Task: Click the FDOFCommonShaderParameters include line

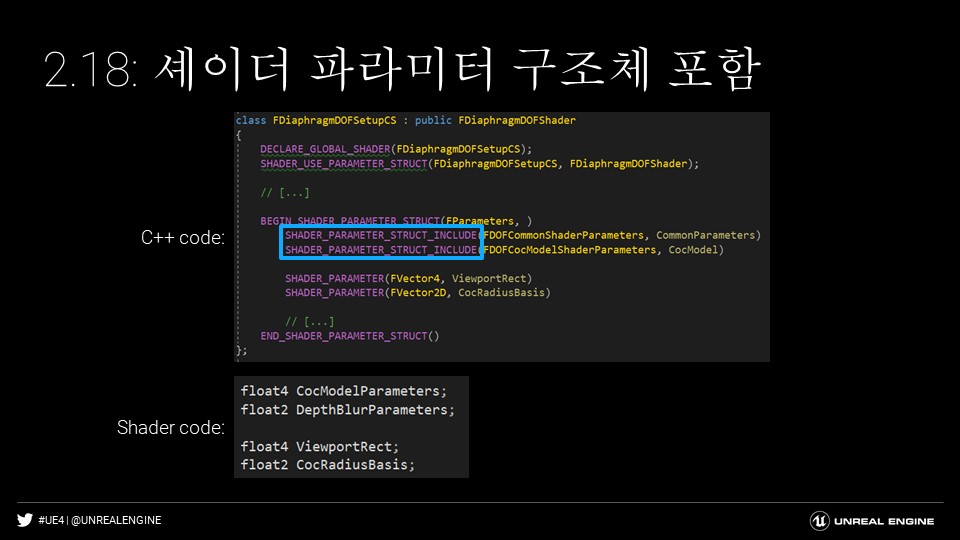Action: (522, 235)
